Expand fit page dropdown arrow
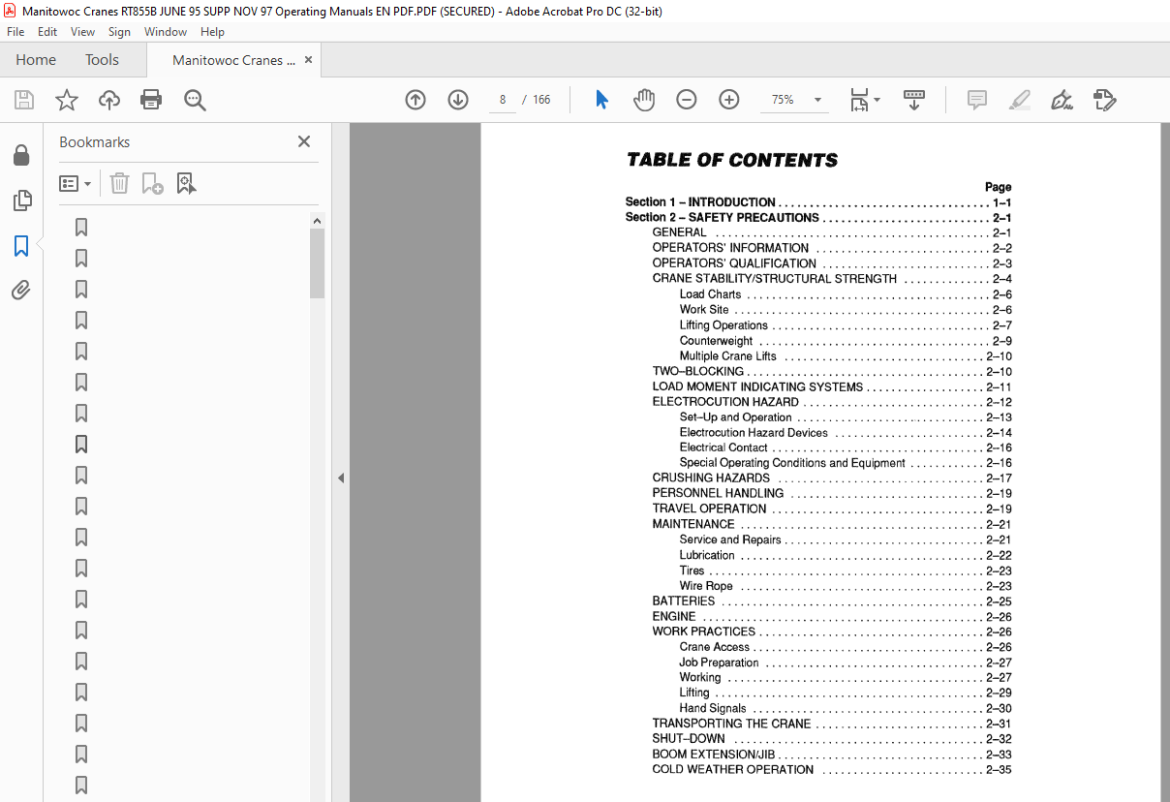Viewport: 1170px width, 802px height. (877, 100)
